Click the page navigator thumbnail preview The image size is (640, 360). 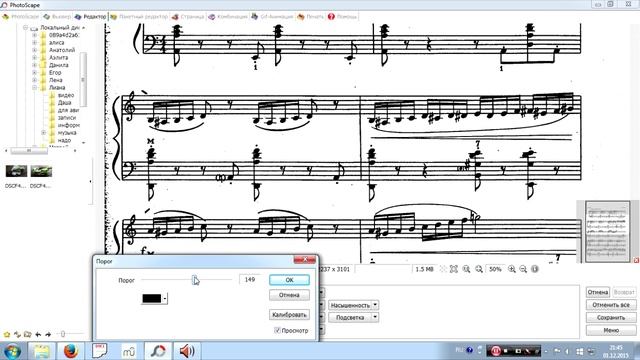(607, 231)
